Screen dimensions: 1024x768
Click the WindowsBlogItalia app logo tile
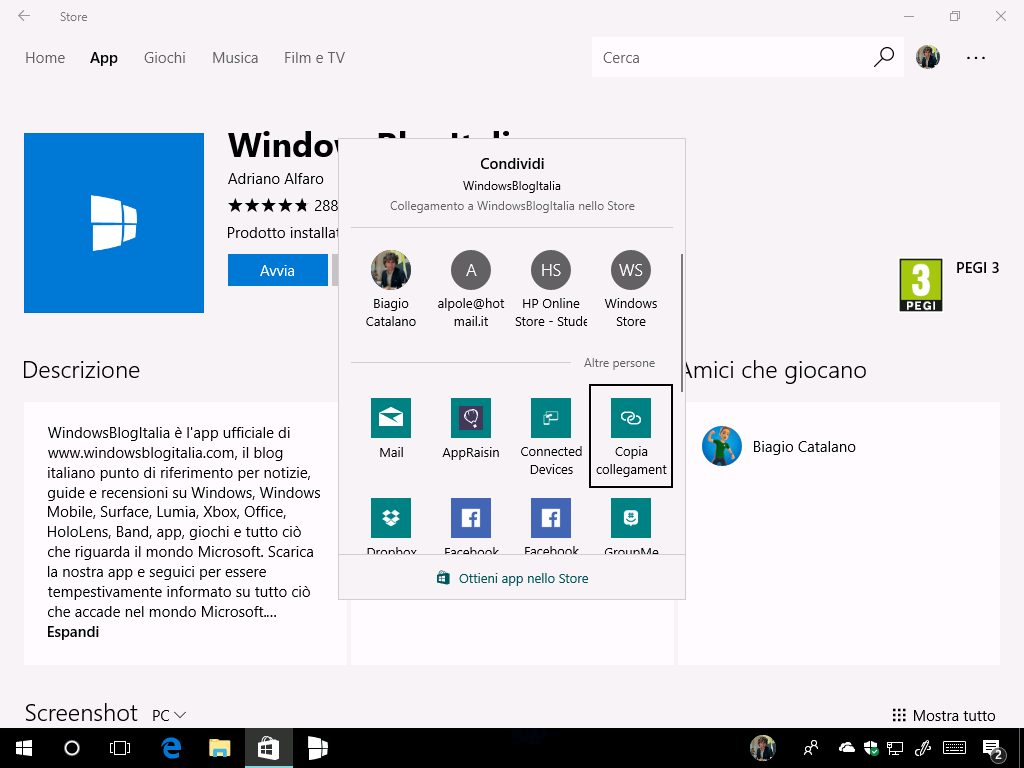114,223
